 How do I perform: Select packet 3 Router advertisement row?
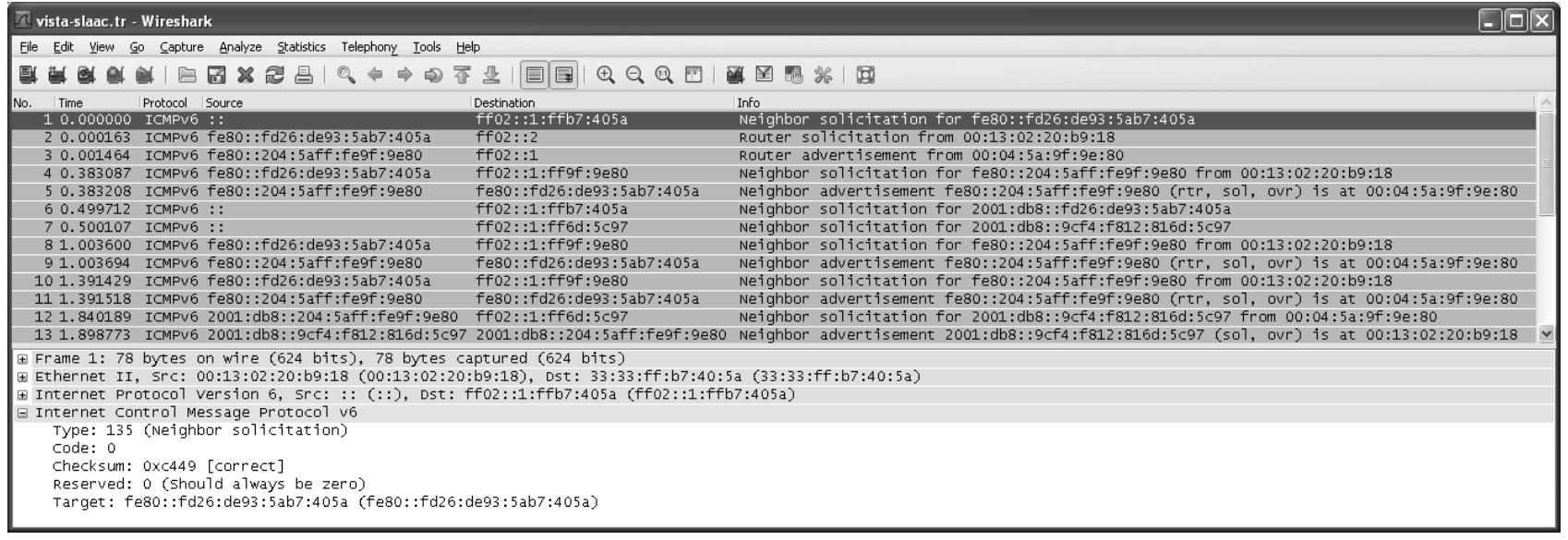point(774,155)
